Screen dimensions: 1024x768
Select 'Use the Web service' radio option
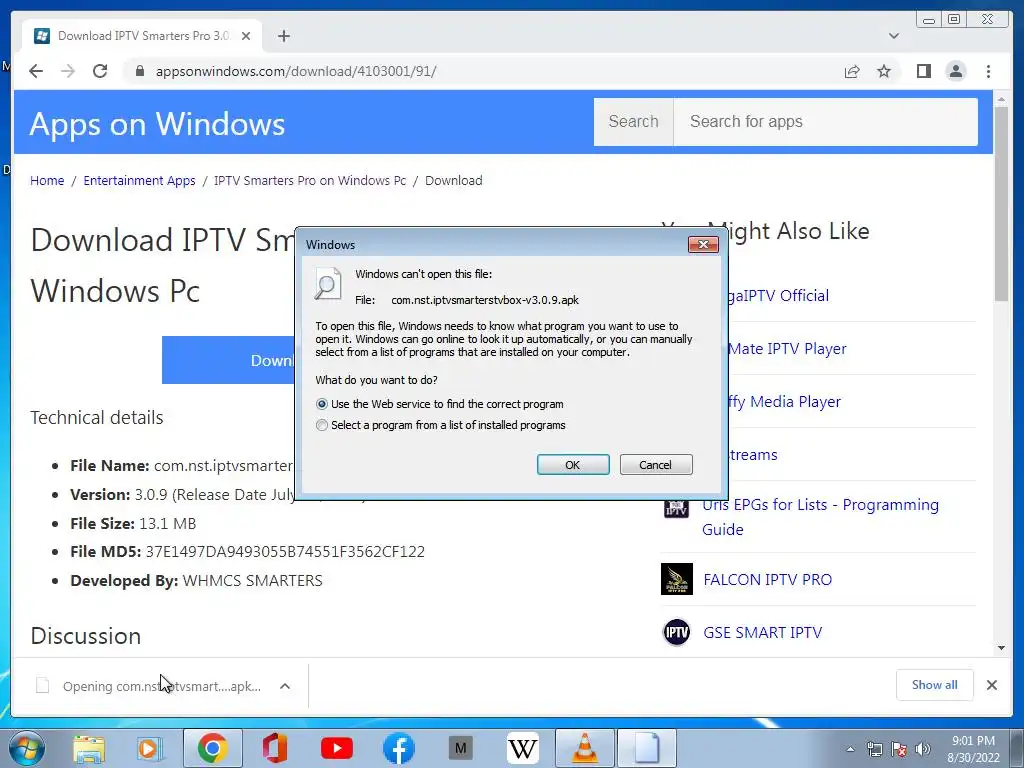pyautogui.click(x=321, y=404)
